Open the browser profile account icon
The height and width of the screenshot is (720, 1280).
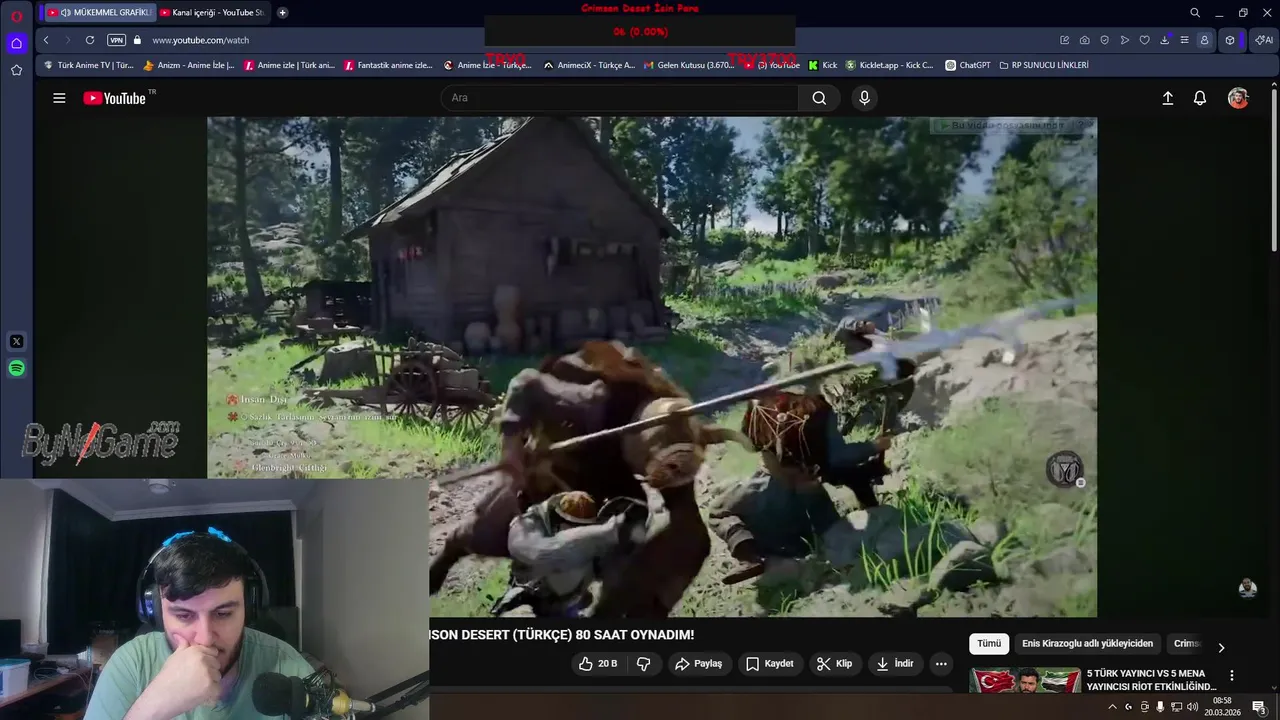[1204, 40]
